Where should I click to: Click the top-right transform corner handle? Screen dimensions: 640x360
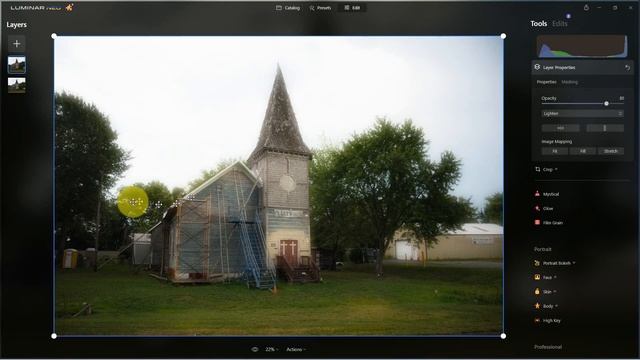click(503, 36)
